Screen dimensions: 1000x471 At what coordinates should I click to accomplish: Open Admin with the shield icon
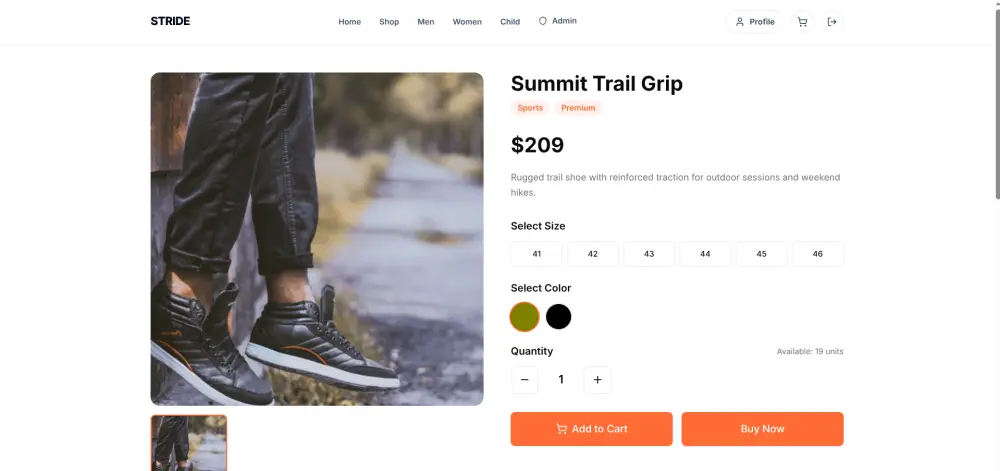(x=557, y=21)
